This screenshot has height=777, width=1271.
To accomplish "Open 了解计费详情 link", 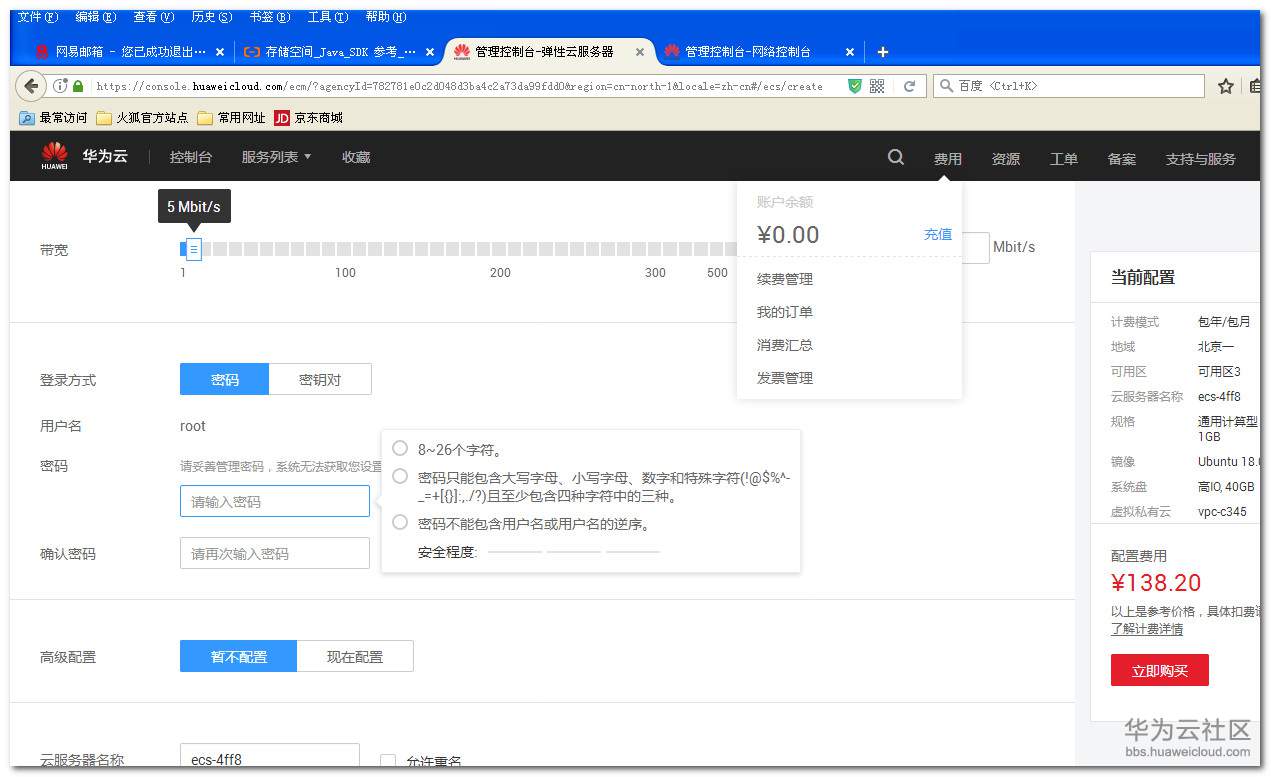I will click(1147, 629).
